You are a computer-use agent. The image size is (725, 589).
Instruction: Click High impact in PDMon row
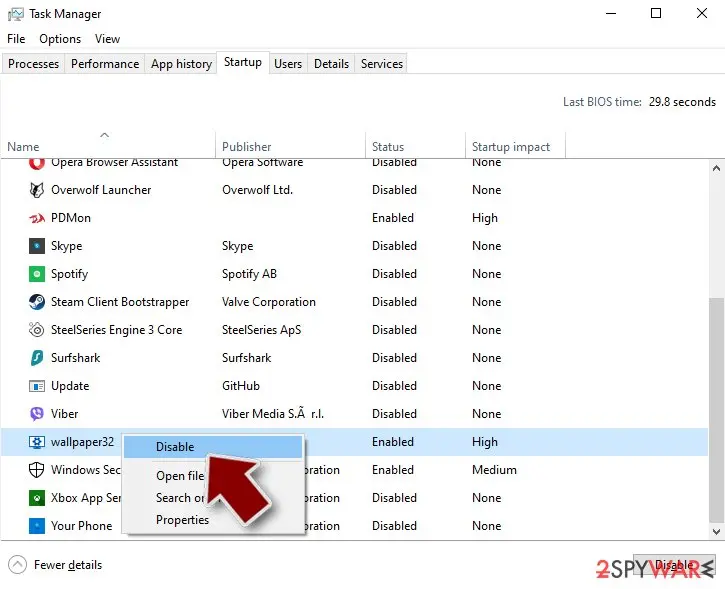[x=485, y=218]
